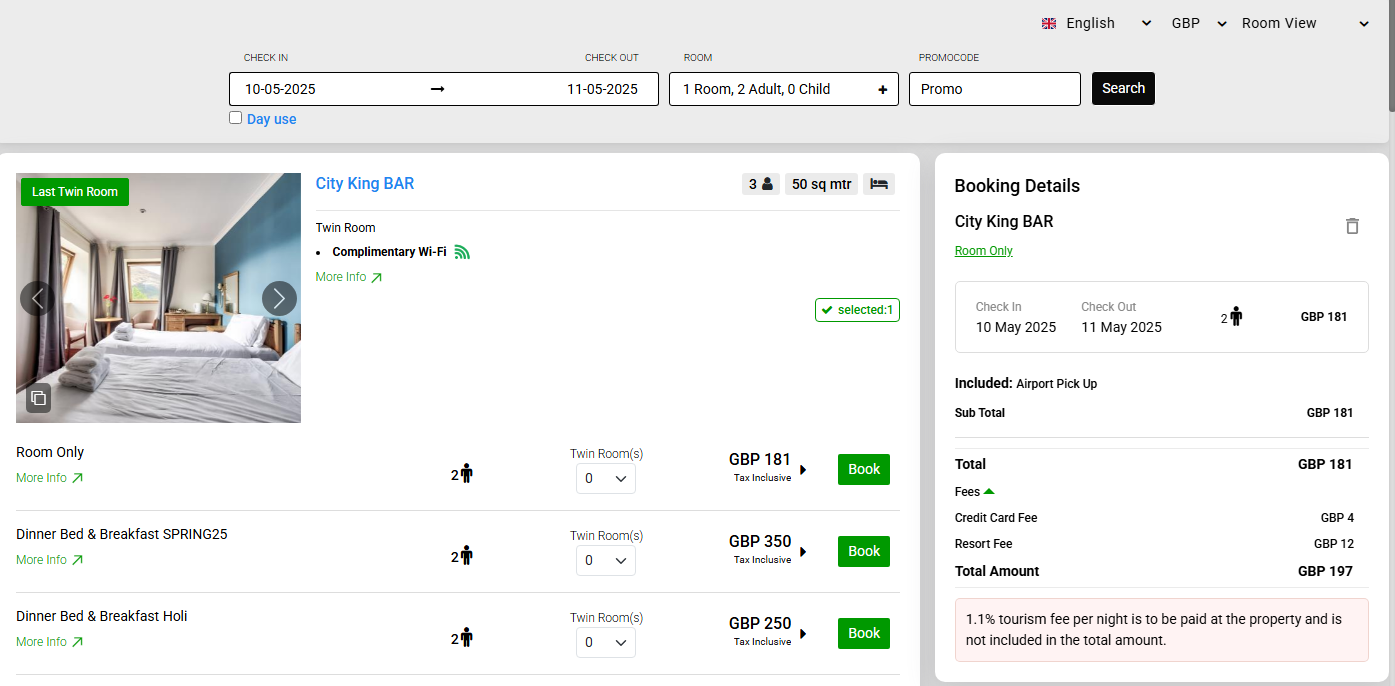Click the Promo code input field
Image resolution: width=1395 pixels, height=686 pixels.
click(x=994, y=89)
